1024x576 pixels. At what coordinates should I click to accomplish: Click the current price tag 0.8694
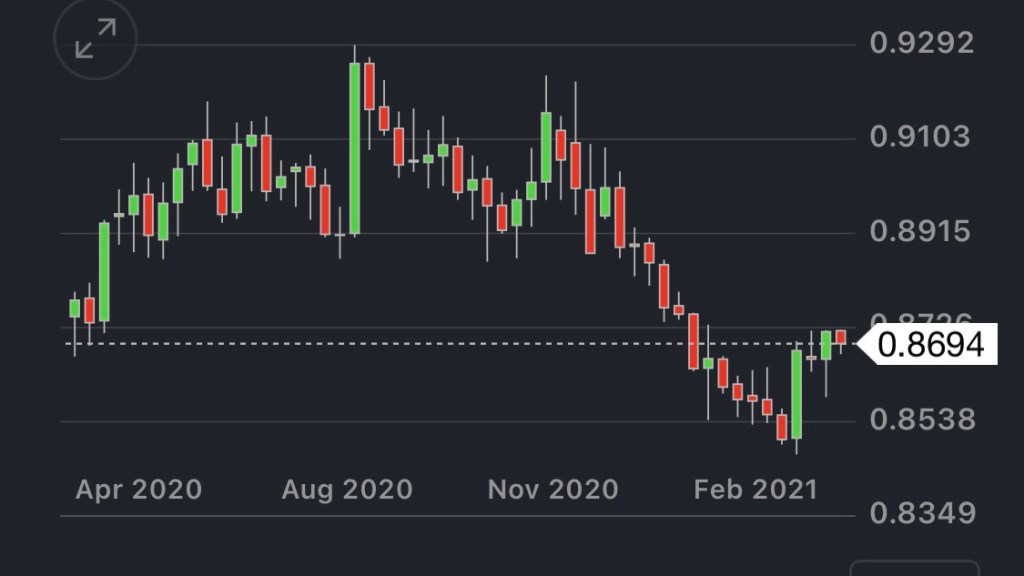coord(930,344)
